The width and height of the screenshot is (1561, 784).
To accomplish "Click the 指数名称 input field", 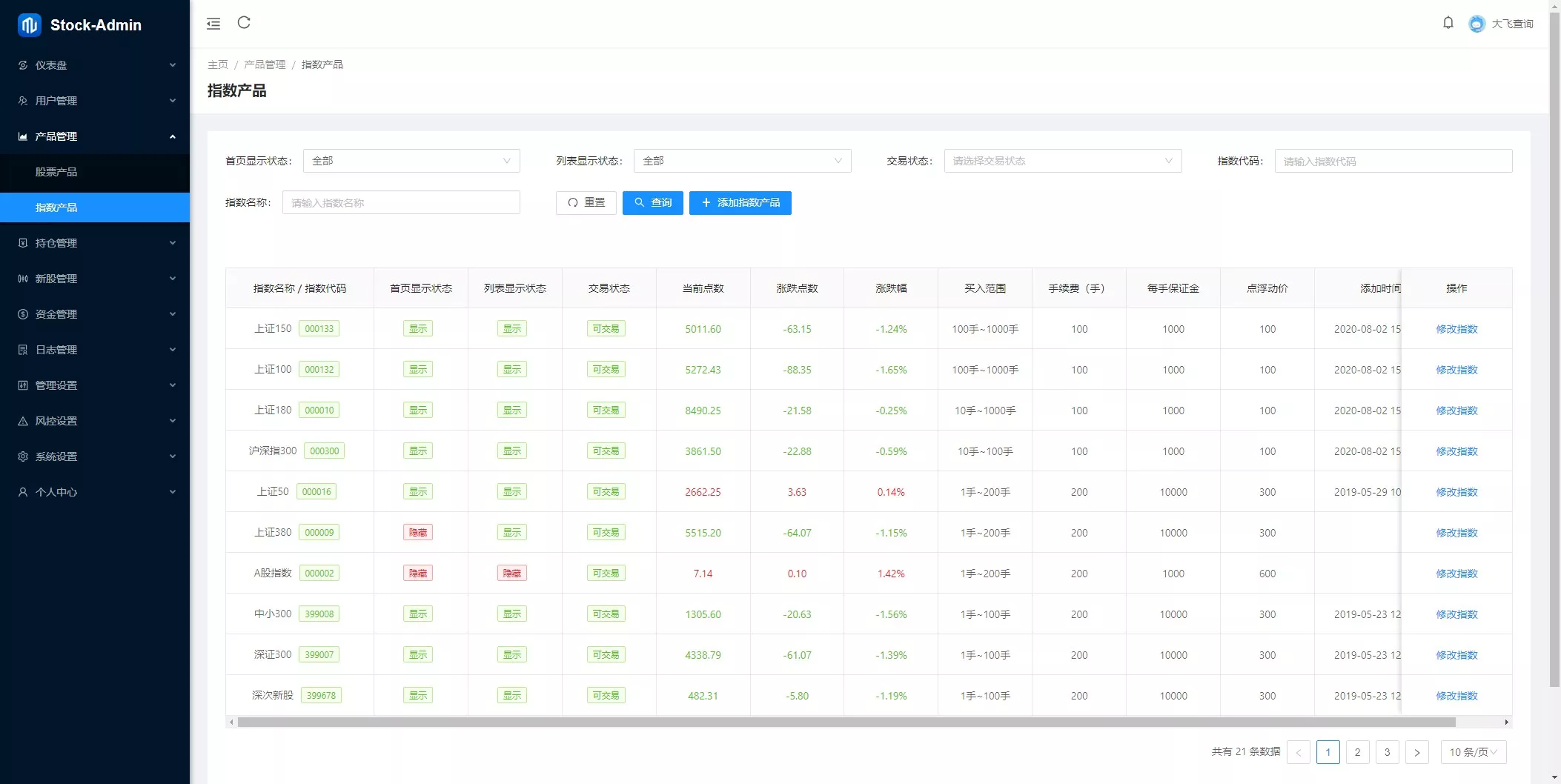I will [400, 202].
